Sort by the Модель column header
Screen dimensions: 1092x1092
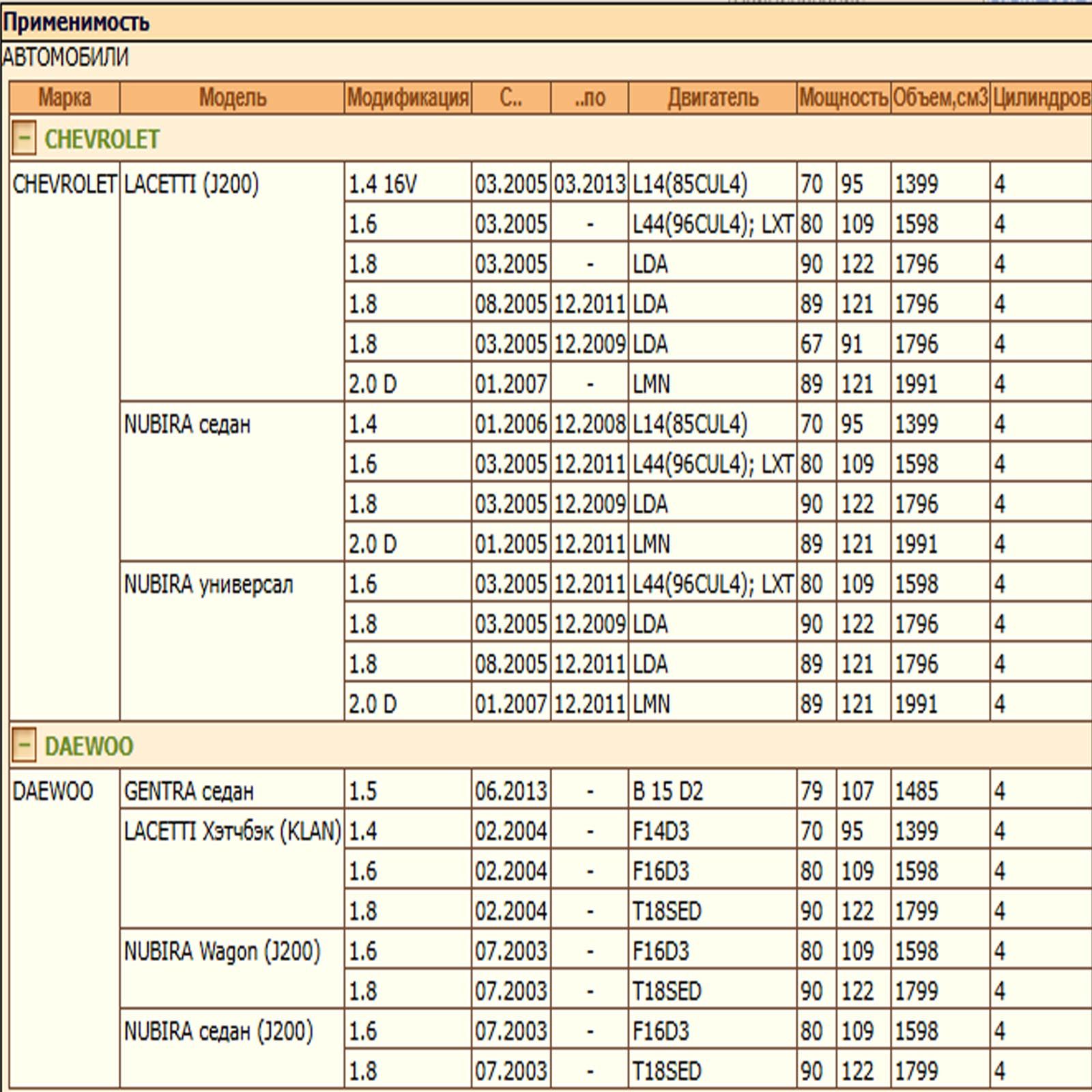[x=232, y=98]
